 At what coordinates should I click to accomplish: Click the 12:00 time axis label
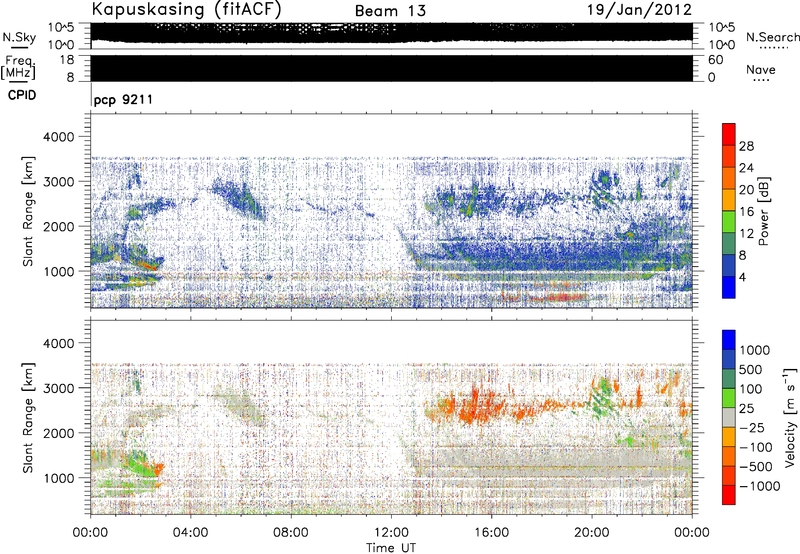pyautogui.click(x=391, y=533)
